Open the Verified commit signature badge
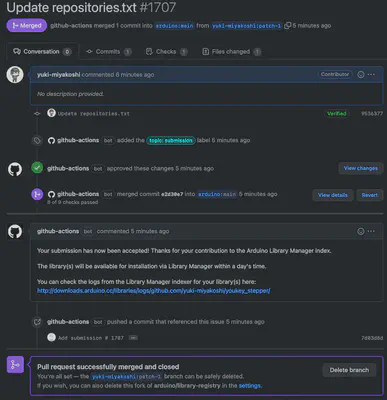This screenshot has width=387, height=400. 337,114
